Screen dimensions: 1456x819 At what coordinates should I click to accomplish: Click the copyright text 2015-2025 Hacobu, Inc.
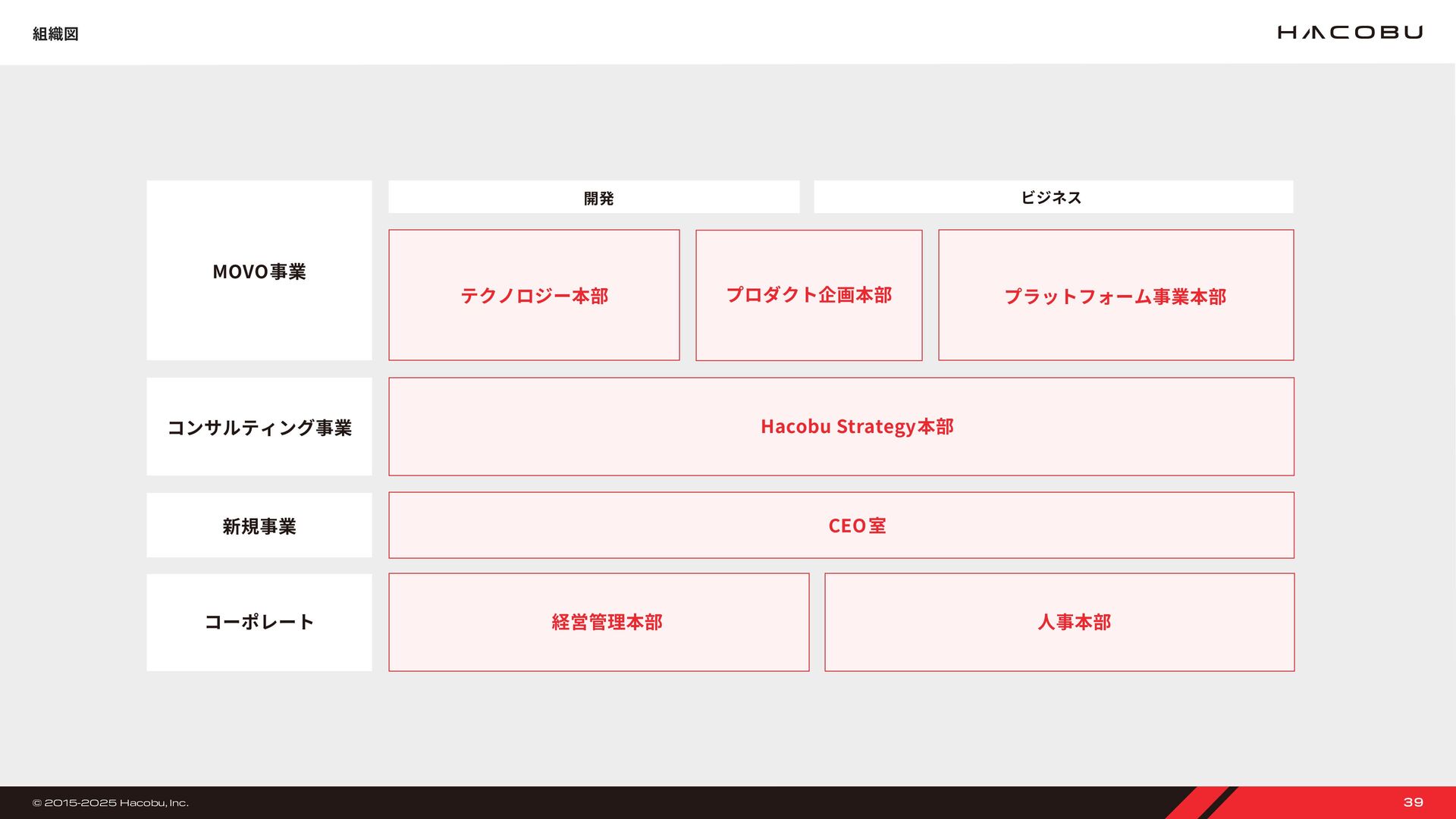pyautogui.click(x=111, y=803)
